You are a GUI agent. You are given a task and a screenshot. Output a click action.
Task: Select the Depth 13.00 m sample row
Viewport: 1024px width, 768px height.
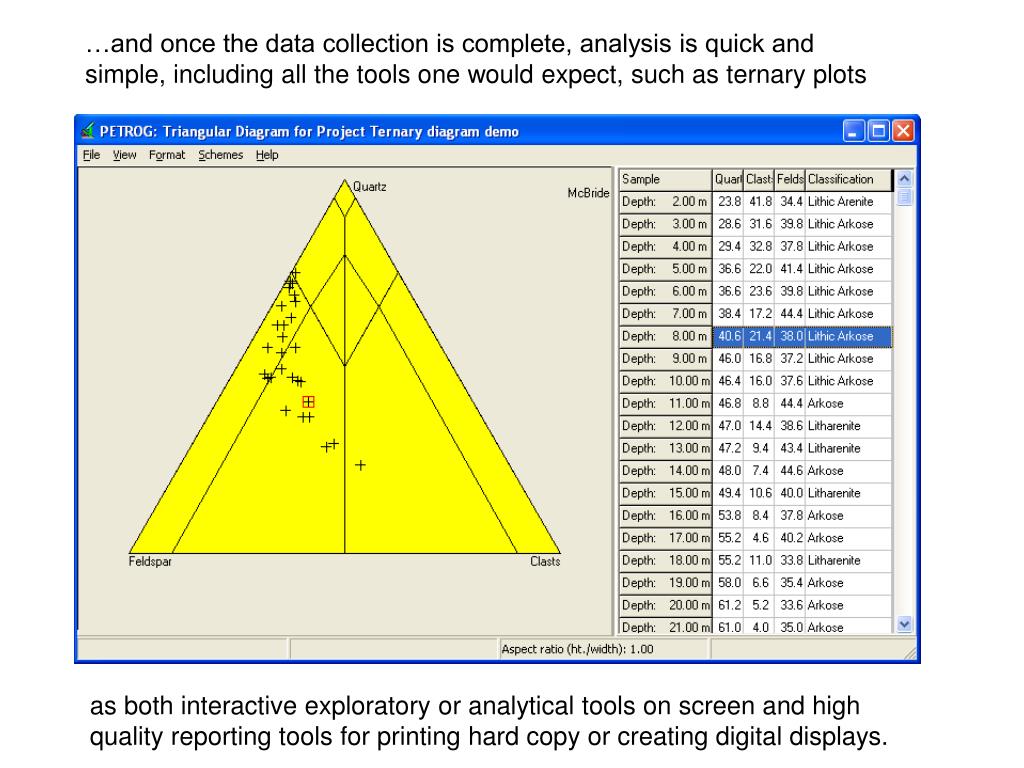[x=755, y=448]
